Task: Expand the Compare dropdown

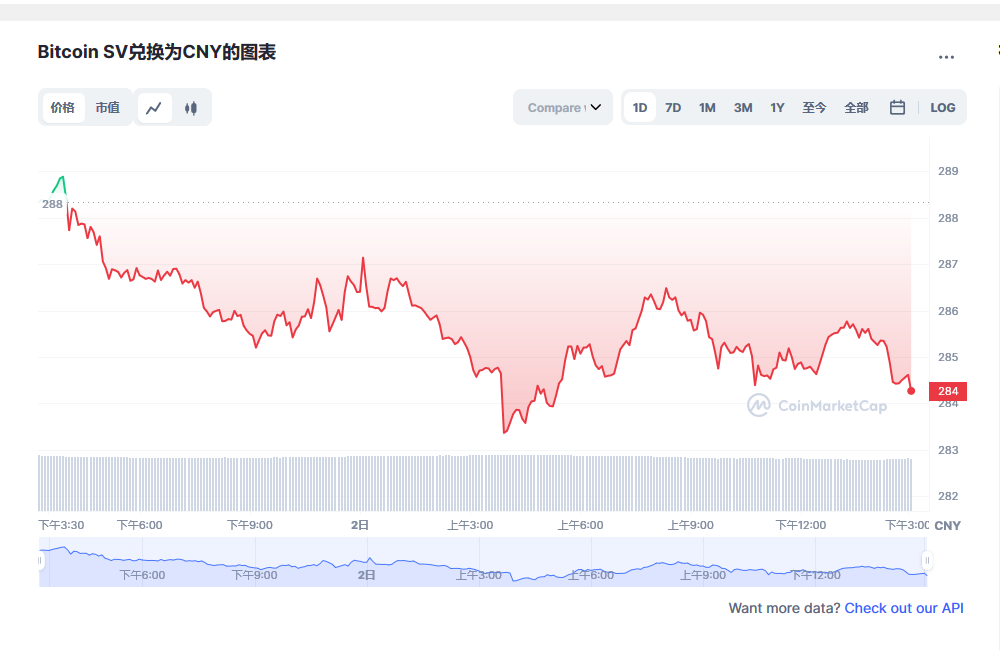Action: click(563, 107)
